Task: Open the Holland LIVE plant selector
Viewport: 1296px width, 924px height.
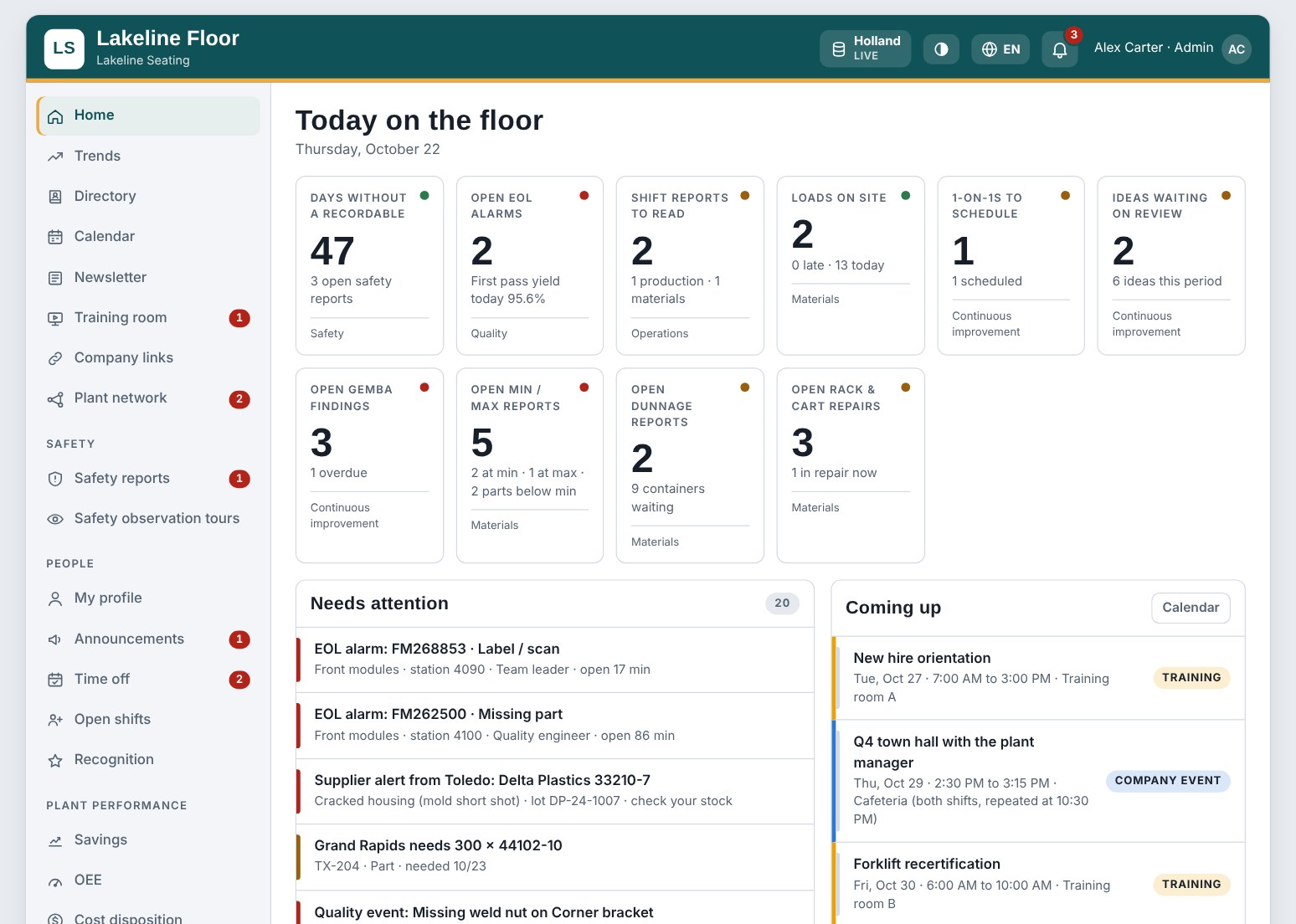Action: pos(865,49)
